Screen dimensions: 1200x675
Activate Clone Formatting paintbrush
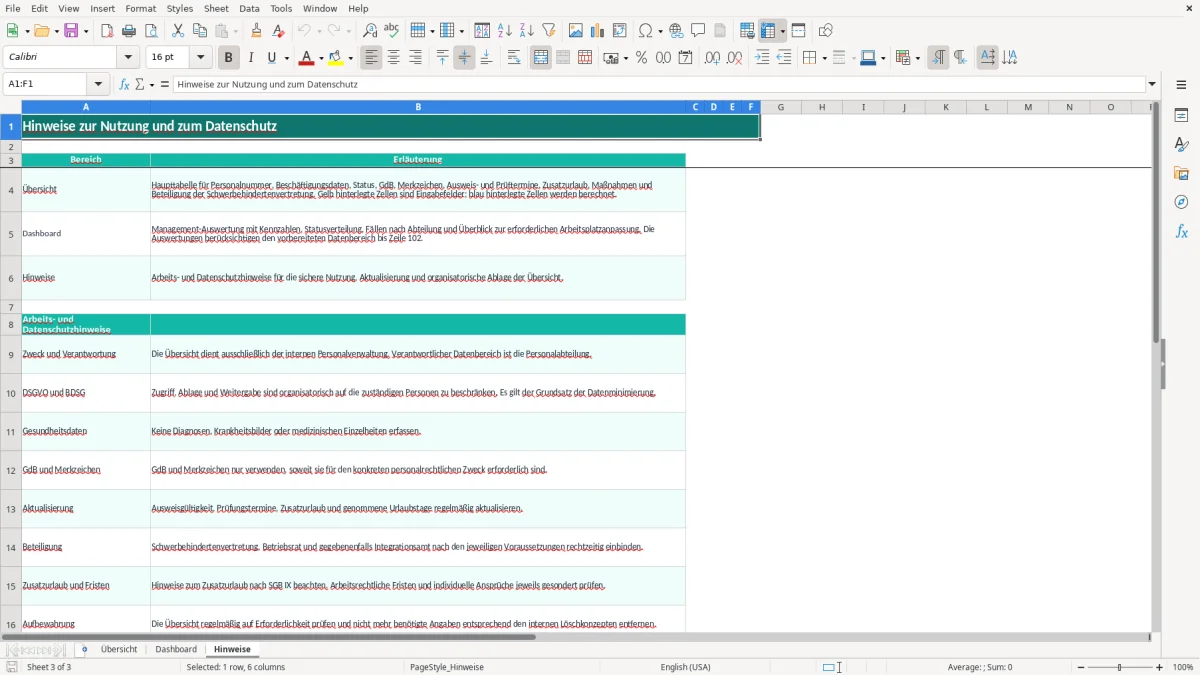point(256,31)
